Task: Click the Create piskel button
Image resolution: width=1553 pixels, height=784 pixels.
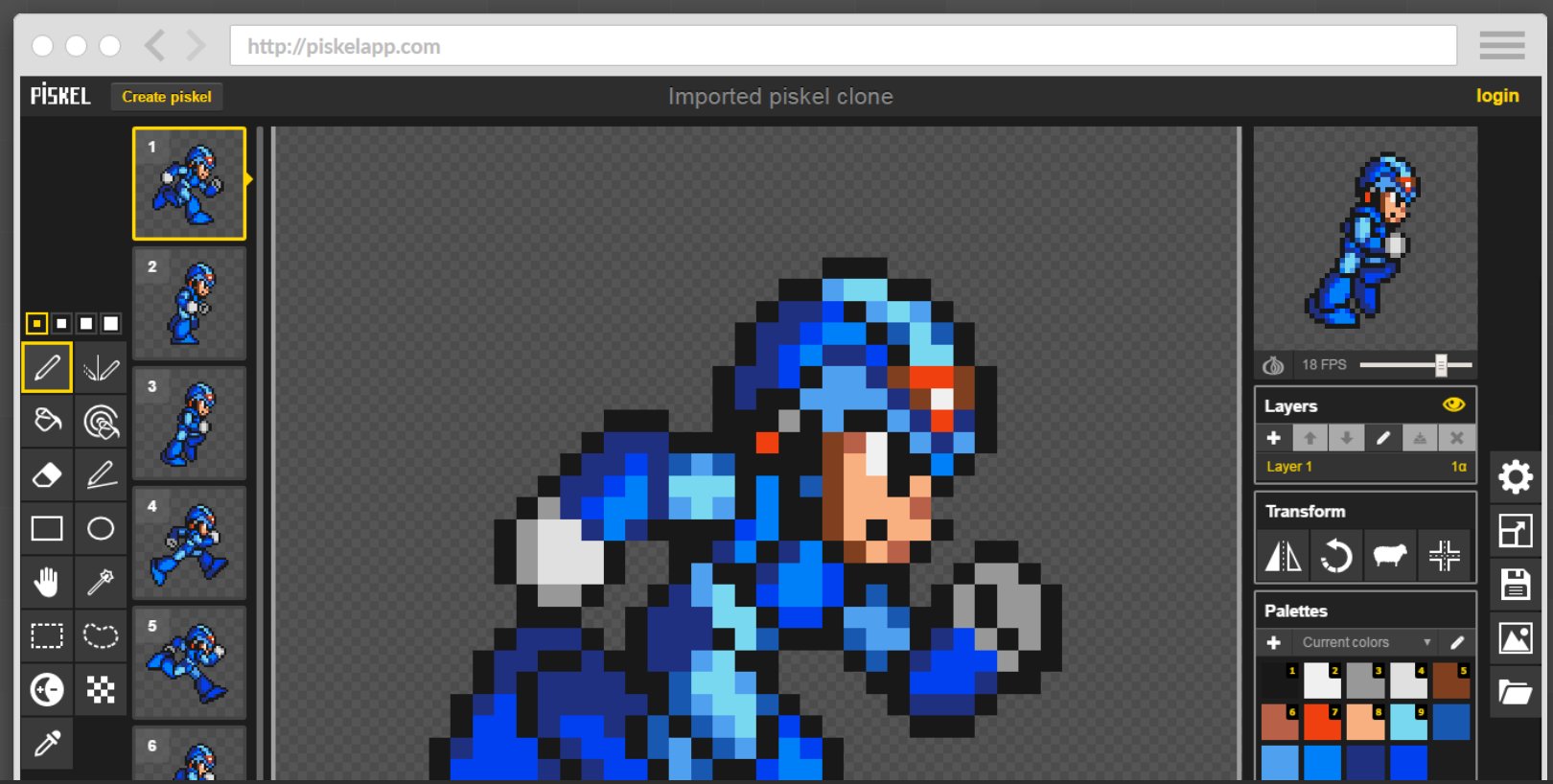Action: pyautogui.click(x=167, y=97)
